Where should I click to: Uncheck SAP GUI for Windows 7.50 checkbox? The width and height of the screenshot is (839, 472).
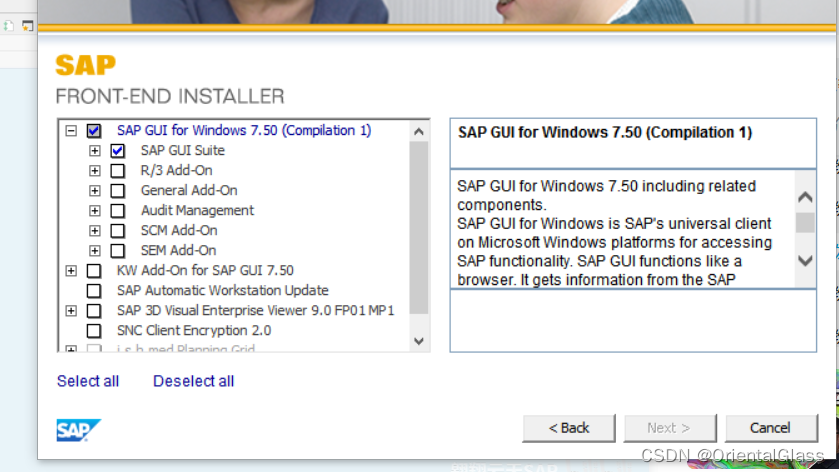point(94,131)
